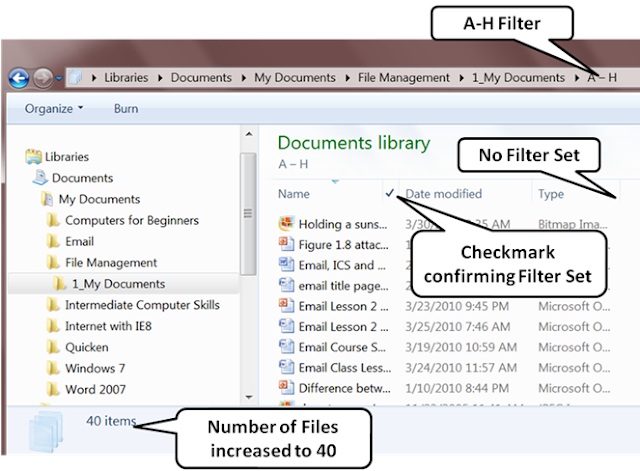Open Computers for Beginners folder

pos(132,220)
